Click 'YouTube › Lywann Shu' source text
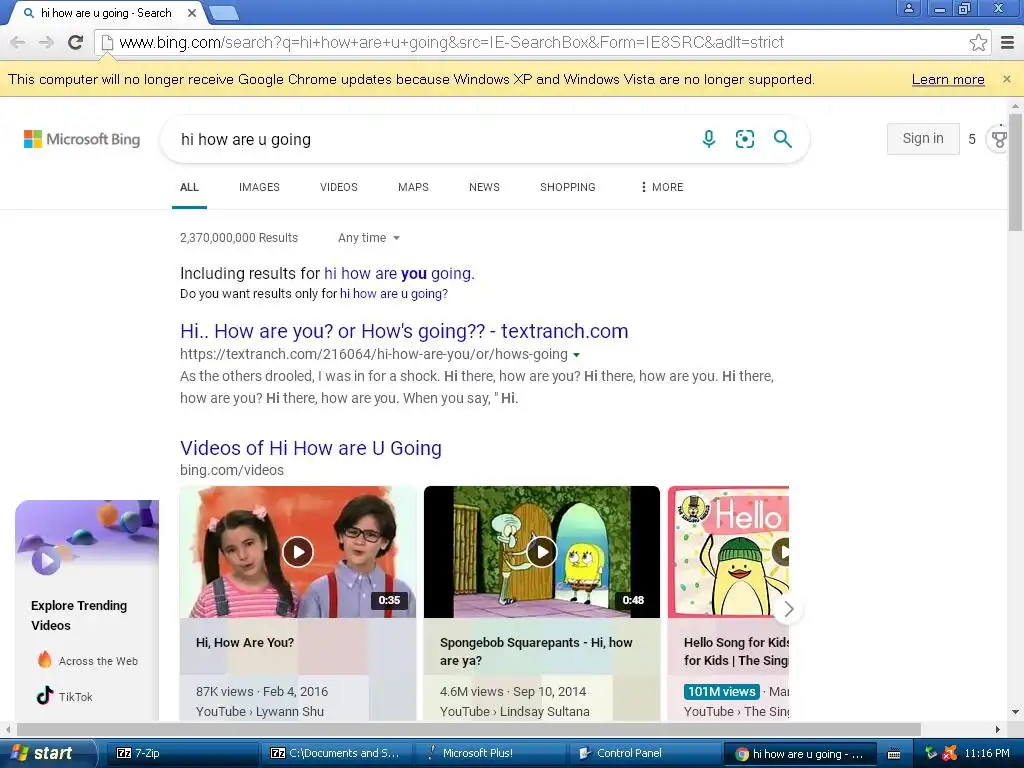1024x768 pixels. (260, 711)
